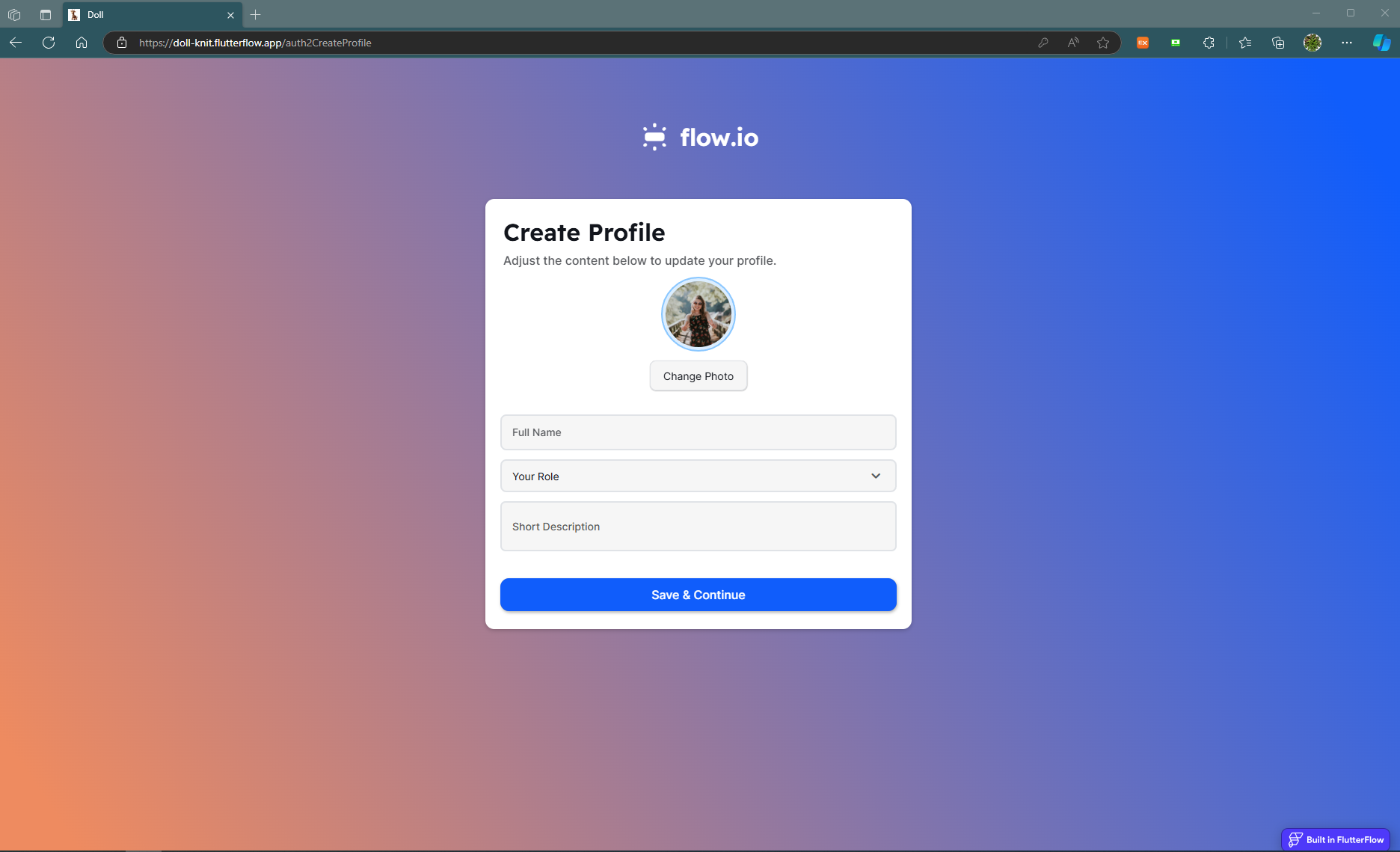Open a new tab with plus button

point(256,14)
